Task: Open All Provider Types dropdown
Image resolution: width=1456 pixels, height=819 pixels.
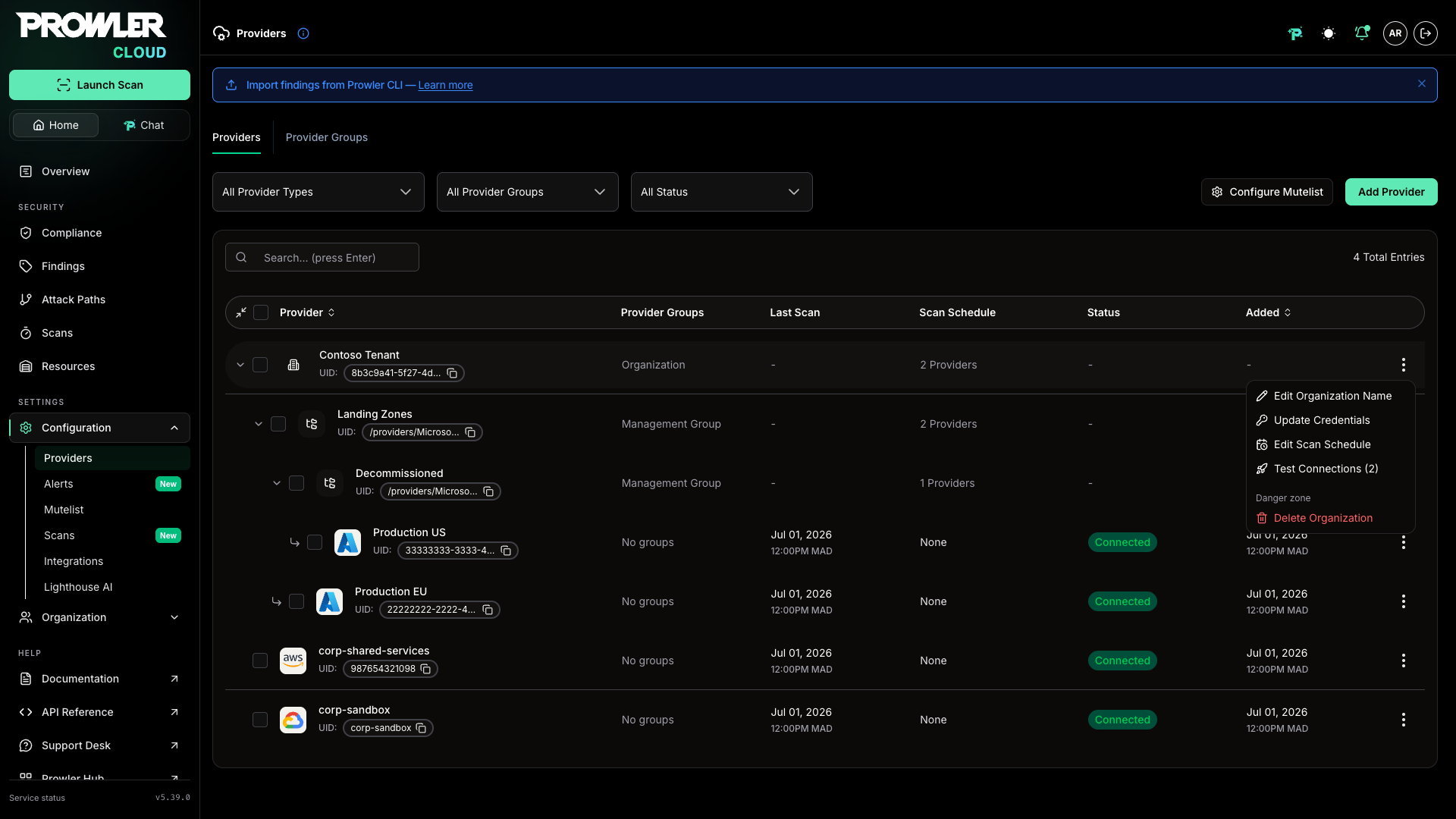Action: coord(318,192)
